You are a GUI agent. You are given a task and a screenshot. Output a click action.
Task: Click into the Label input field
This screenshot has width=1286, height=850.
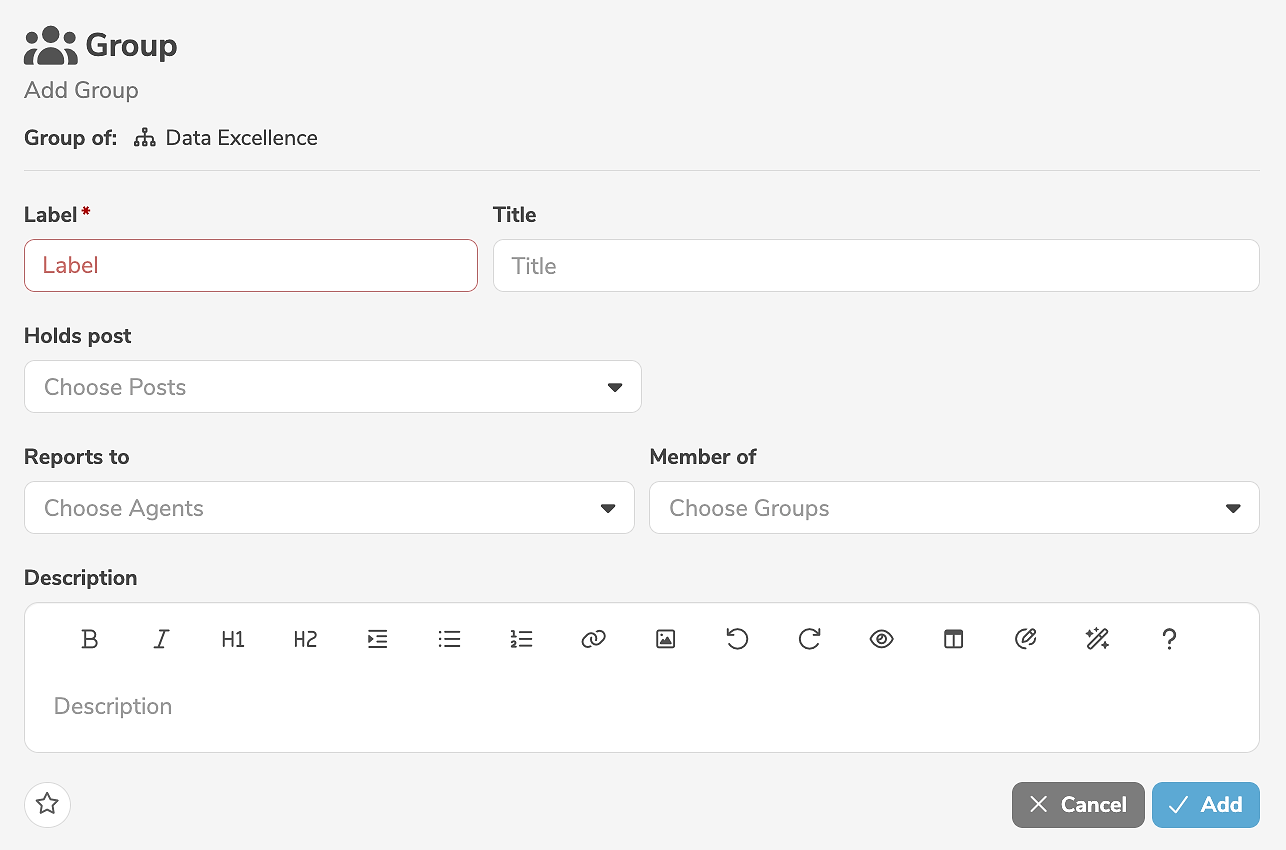[x=250, y=266]
